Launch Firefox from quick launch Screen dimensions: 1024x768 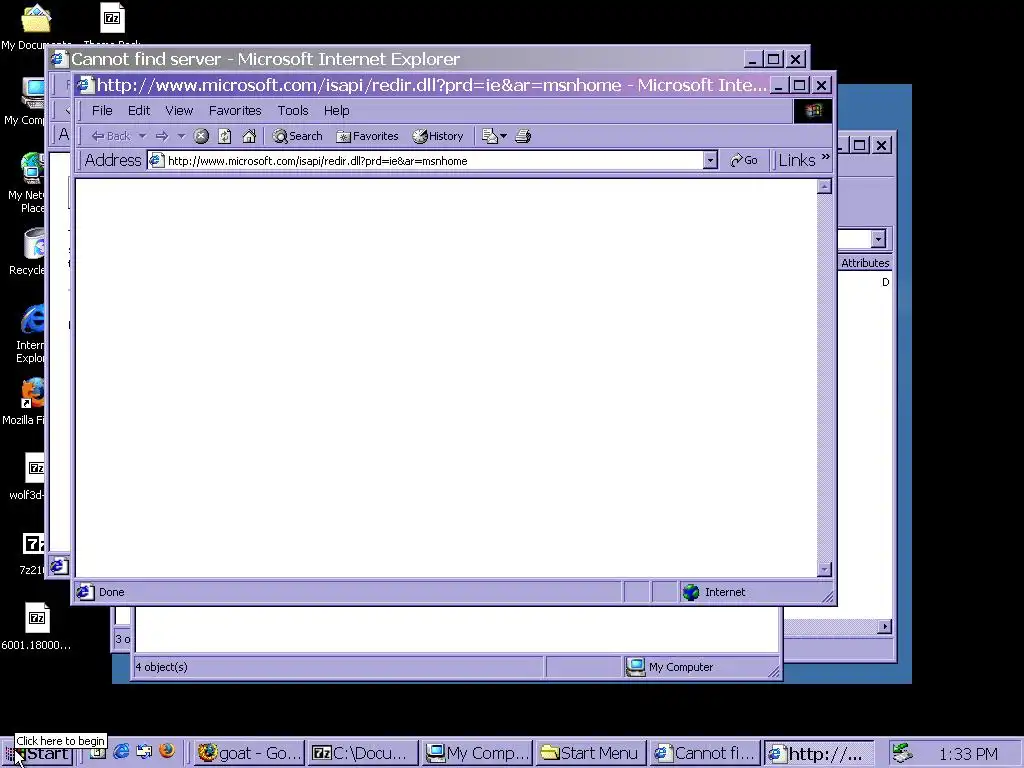[167, 751]
